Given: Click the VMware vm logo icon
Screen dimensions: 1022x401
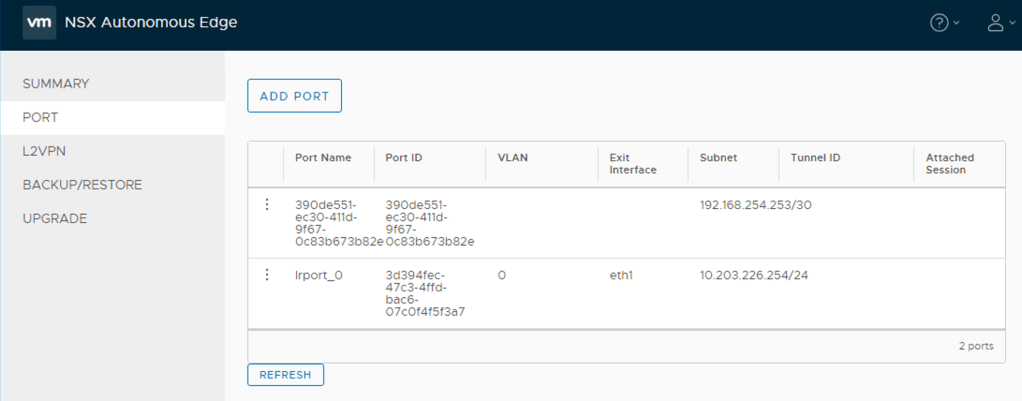Looking at the screenshot, I should coord(39,22).
